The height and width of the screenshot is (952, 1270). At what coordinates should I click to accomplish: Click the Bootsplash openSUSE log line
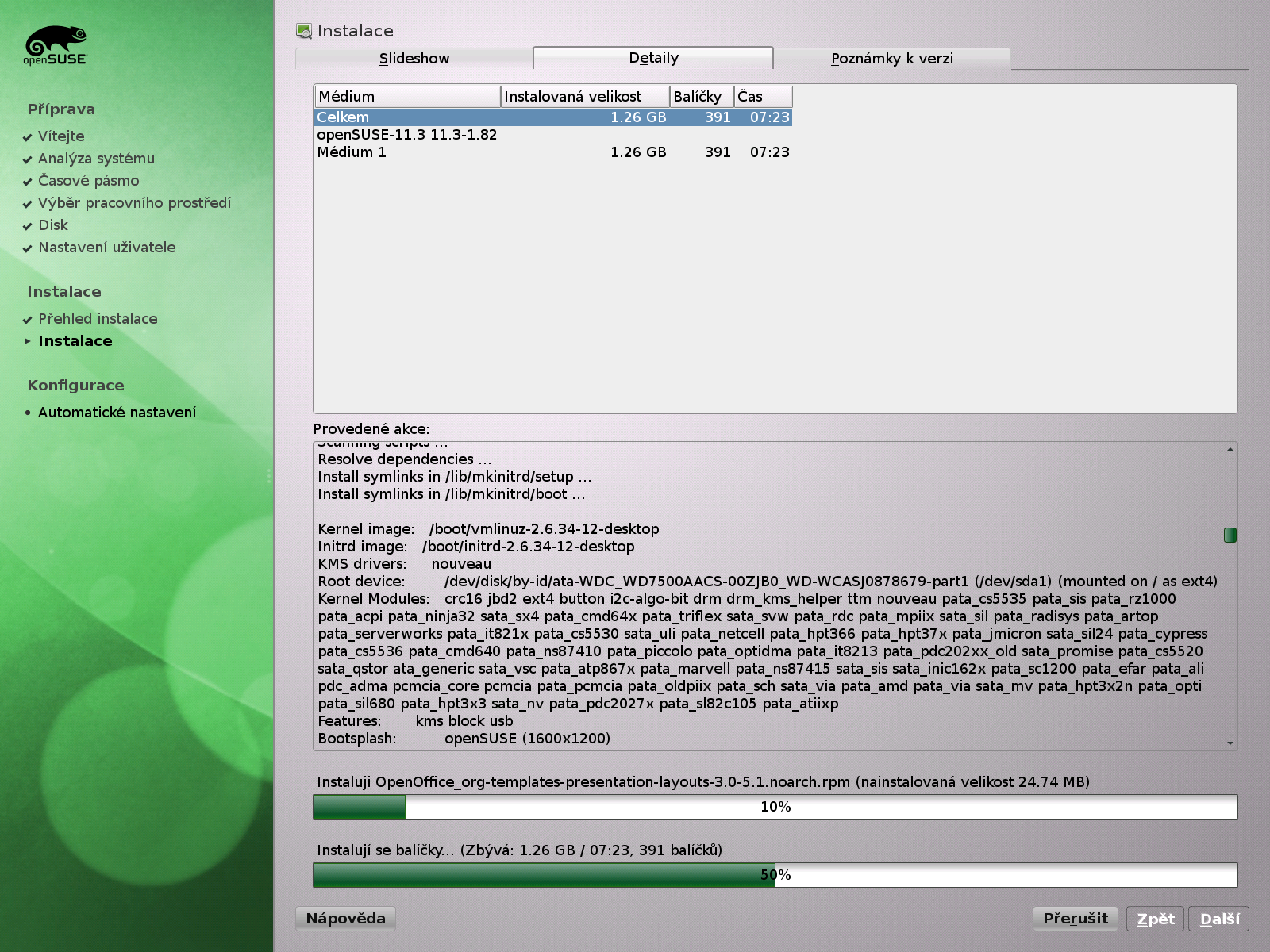click(464, 739)
